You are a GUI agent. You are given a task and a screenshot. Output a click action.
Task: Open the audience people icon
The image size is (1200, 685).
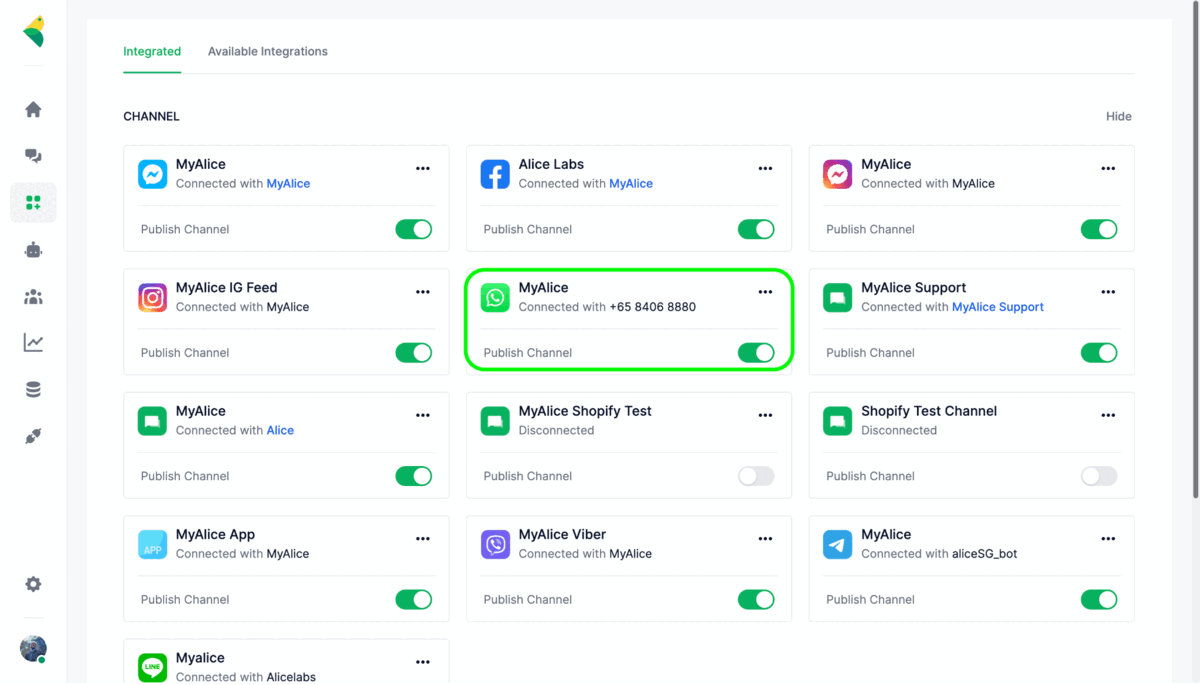click(x=33, y=297)
